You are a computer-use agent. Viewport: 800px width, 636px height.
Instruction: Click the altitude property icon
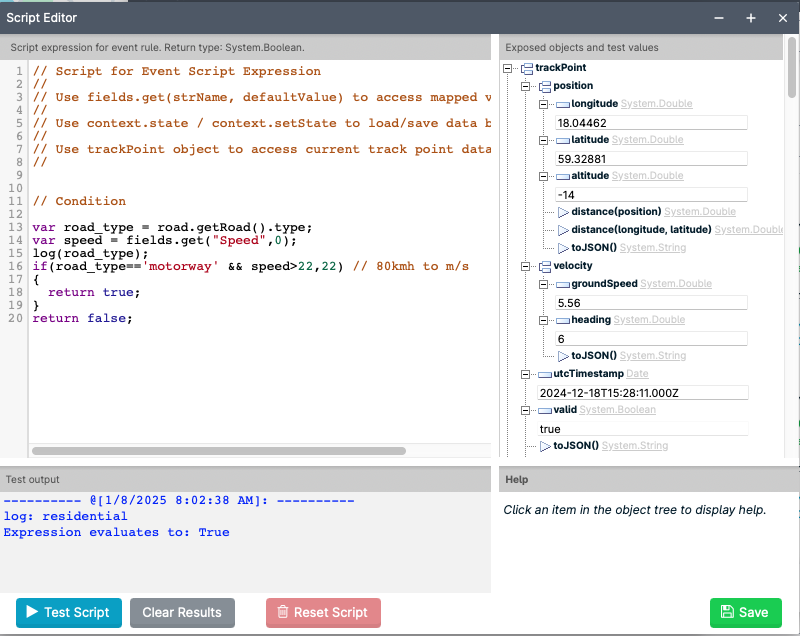coord(563,176)
